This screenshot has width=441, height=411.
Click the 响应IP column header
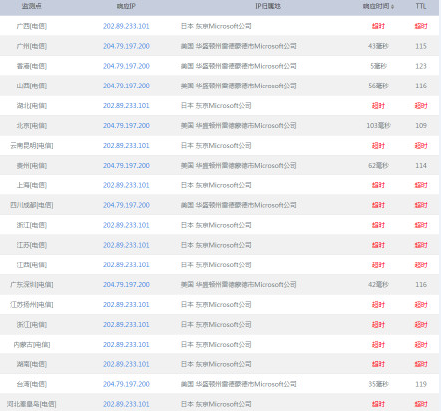[126, 6]
